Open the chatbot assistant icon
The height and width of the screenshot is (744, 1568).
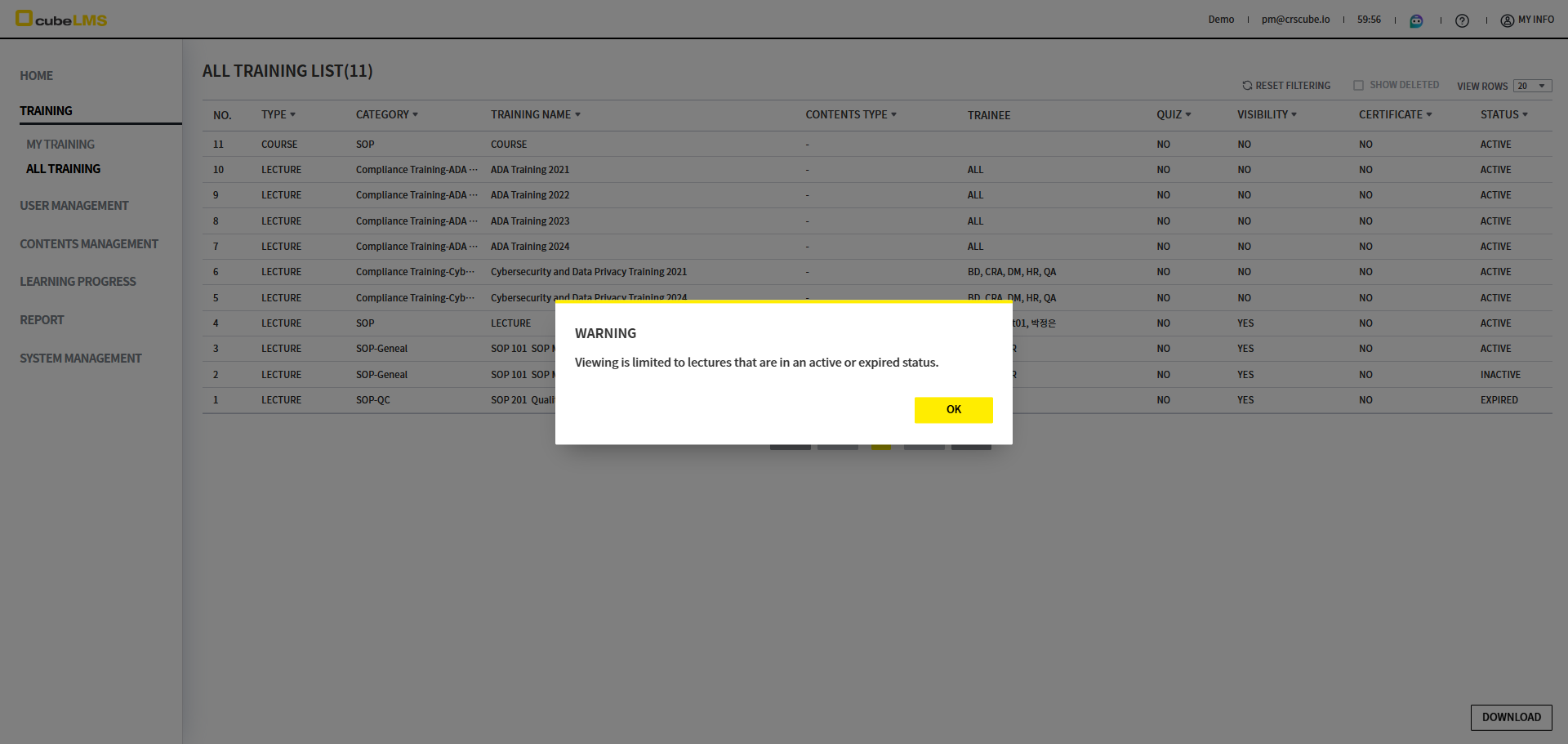[1416, 20]
